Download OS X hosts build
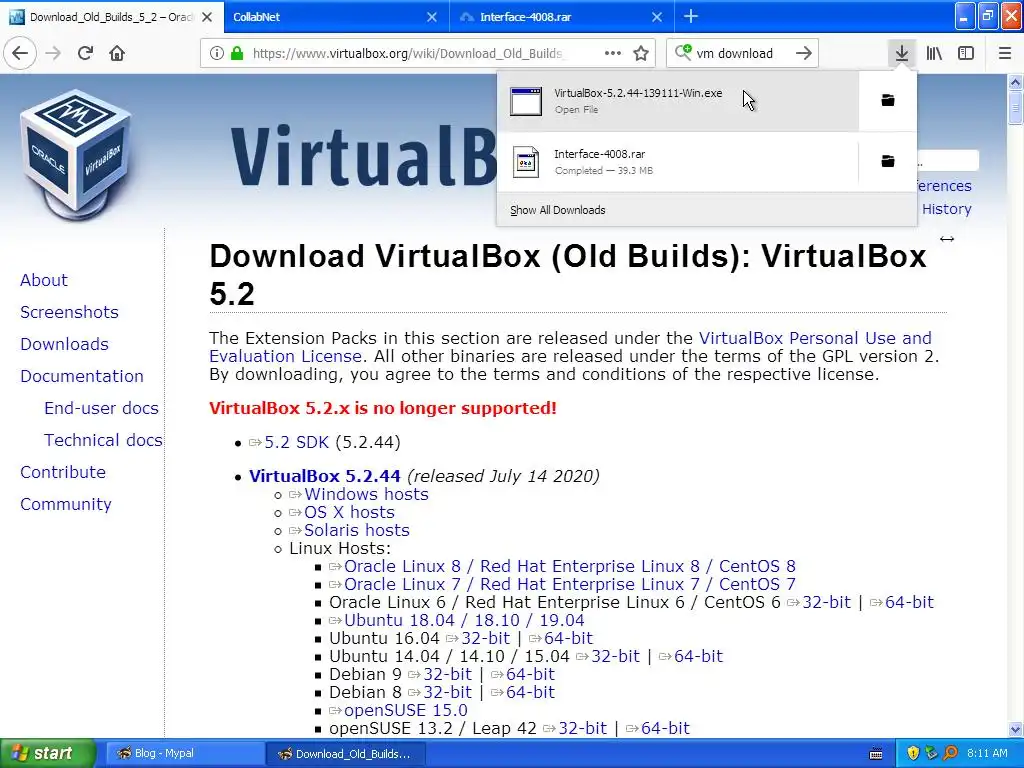The width and height of the screenshot is (1024, 768). [349, 512]
